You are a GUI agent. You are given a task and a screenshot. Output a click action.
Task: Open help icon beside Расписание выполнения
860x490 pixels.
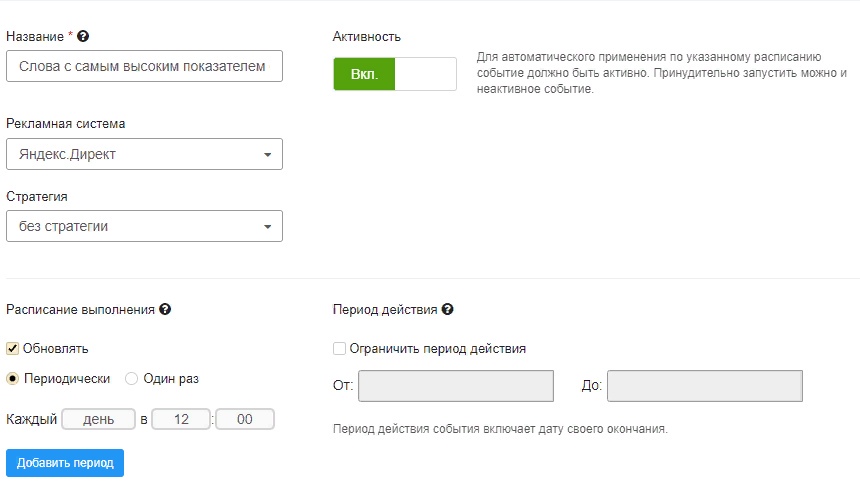(165, 310)
